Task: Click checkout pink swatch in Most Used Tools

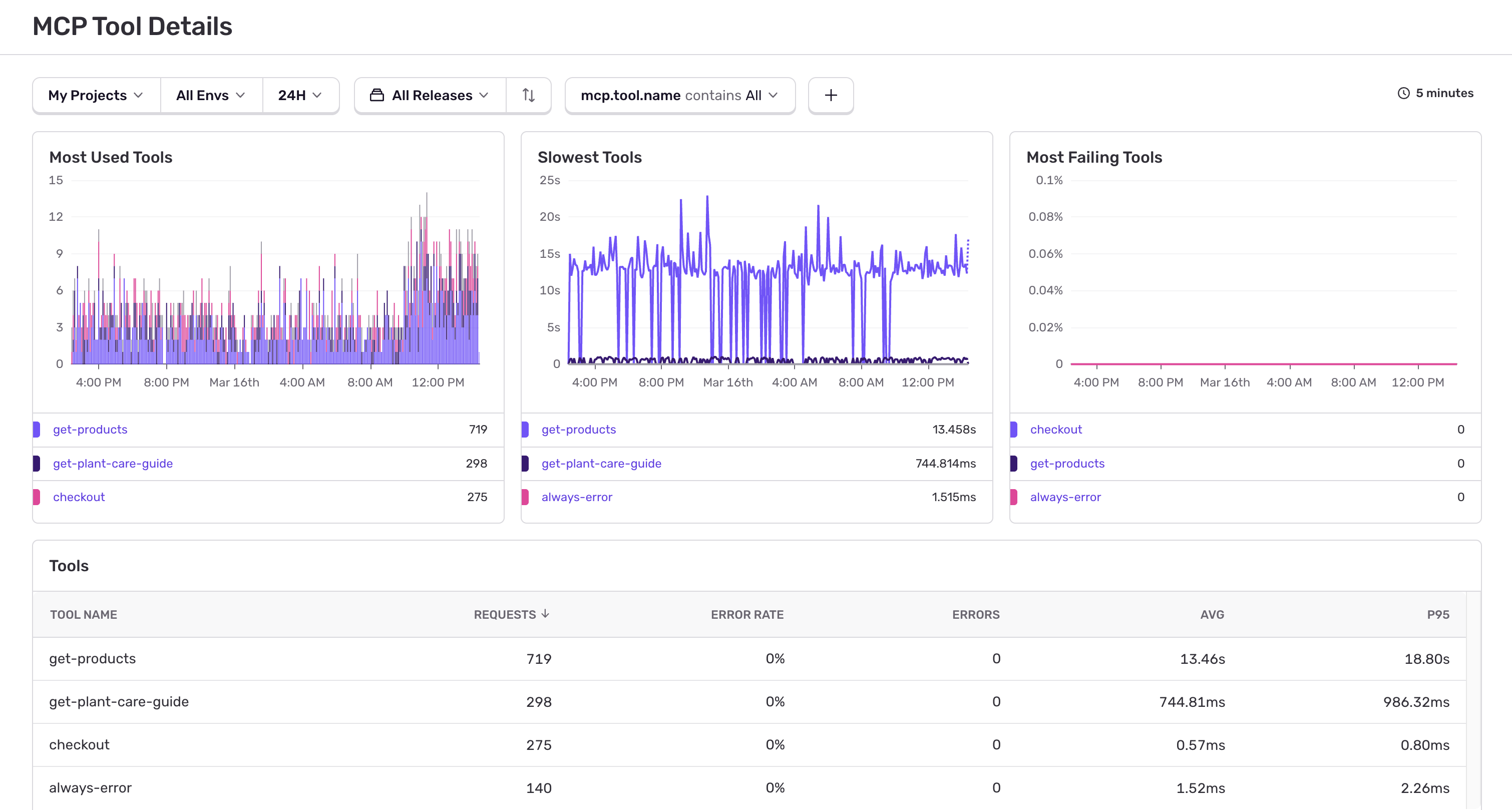Action: pyautogui.click(x=37, y=497)
